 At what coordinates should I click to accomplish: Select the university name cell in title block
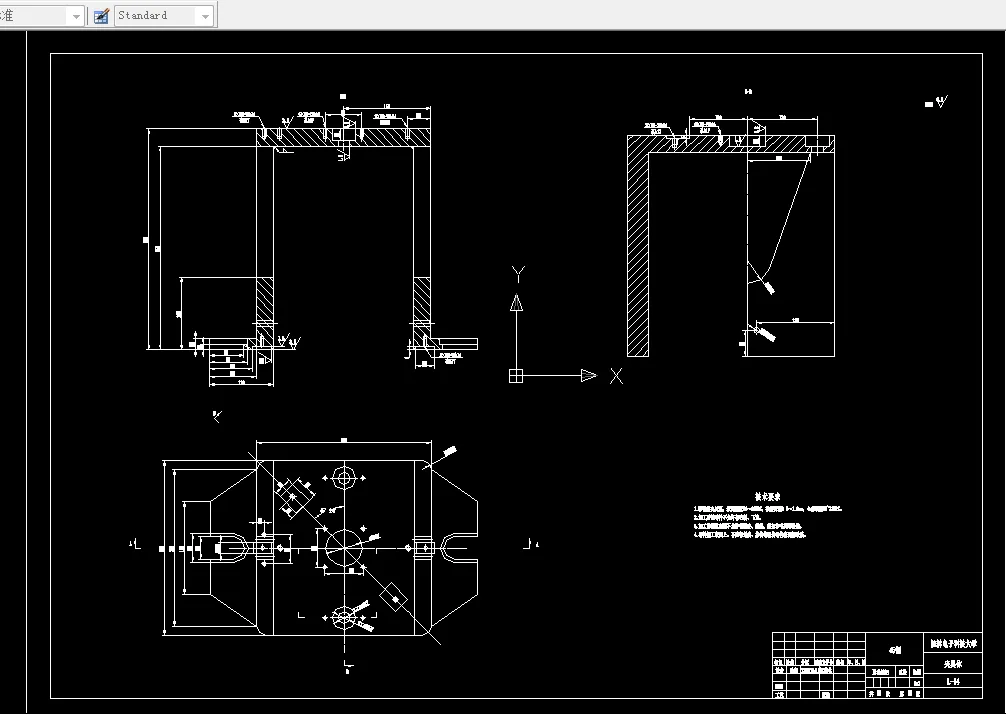click(x=953, y=643)
